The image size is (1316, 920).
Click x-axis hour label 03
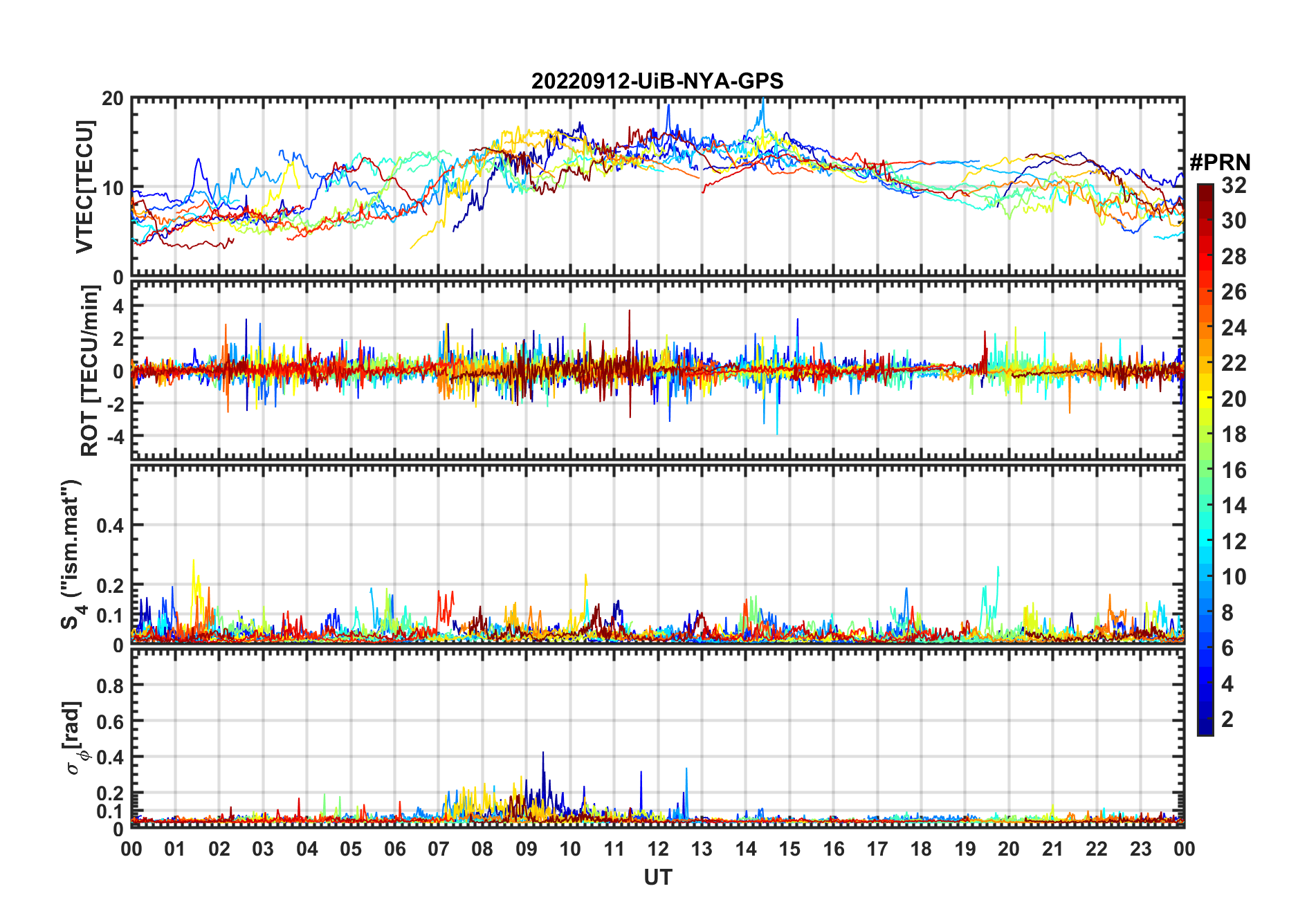263,849
